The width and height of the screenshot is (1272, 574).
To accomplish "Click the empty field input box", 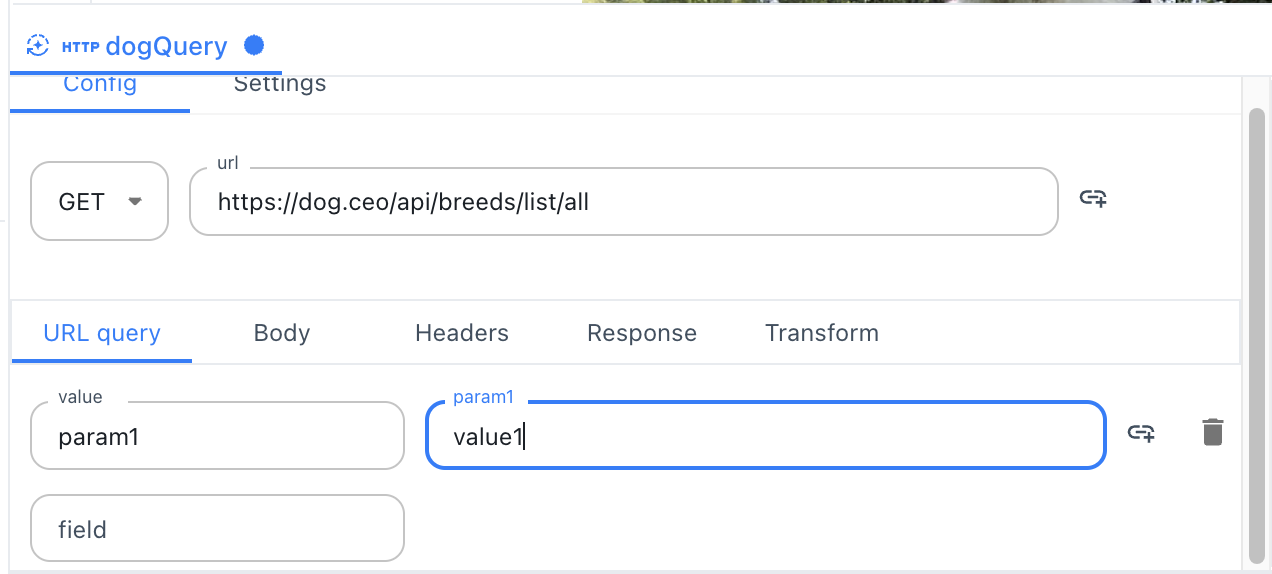I will pyautogui.click(x=217, y=529).
